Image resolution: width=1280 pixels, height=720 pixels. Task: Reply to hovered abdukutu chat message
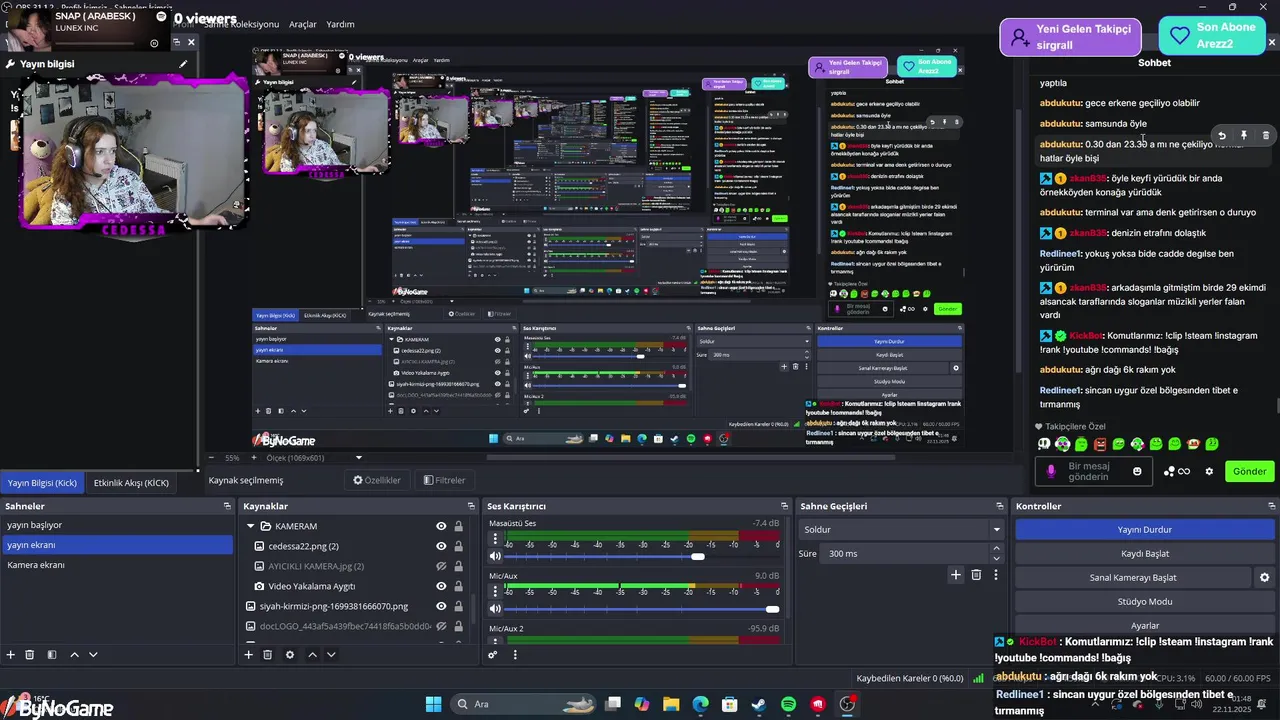point(1222,135)
